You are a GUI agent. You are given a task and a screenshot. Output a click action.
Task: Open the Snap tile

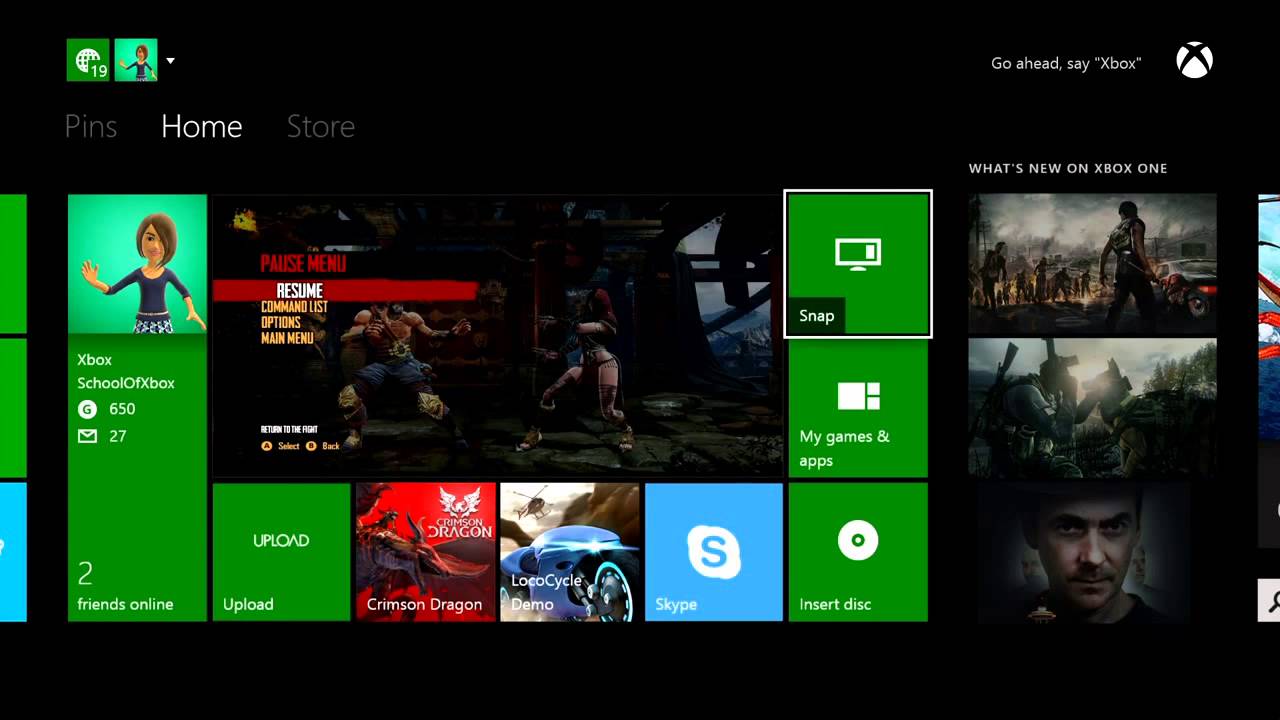[x=858, y=264]
